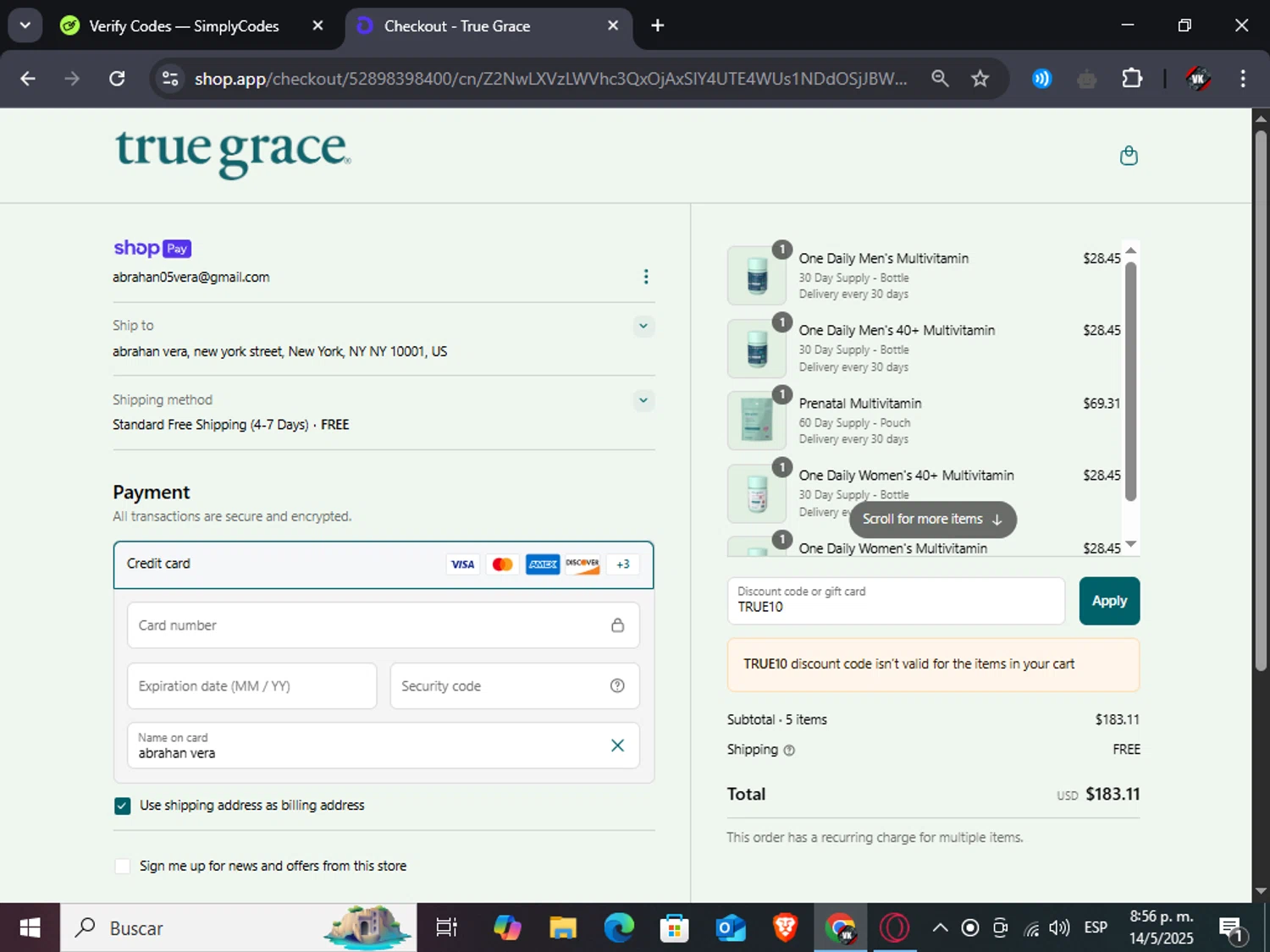
Task: Launch Brave browser from taskbar
Action: tap(785, 928)
